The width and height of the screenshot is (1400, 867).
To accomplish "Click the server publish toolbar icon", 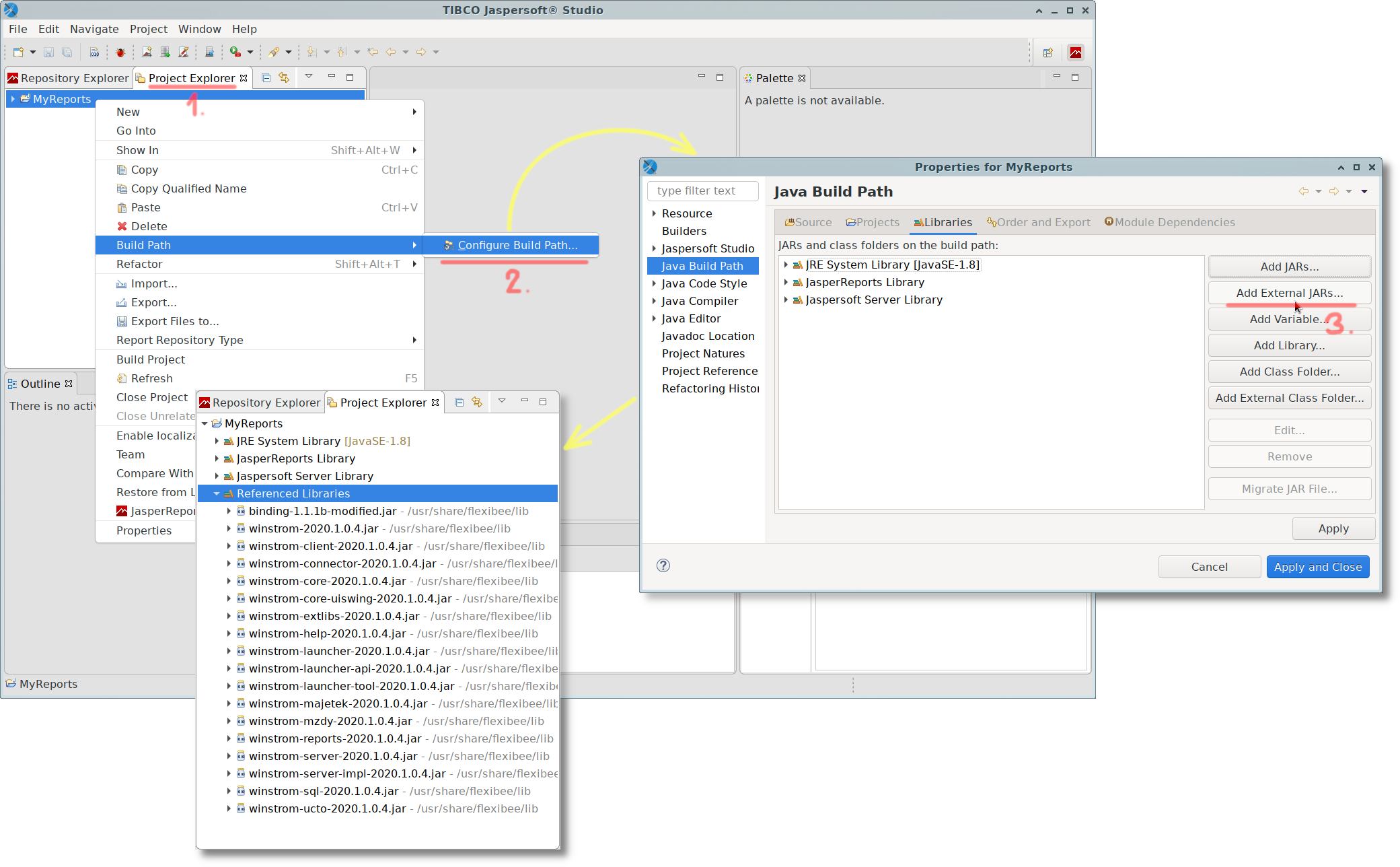I will point(209,52).
